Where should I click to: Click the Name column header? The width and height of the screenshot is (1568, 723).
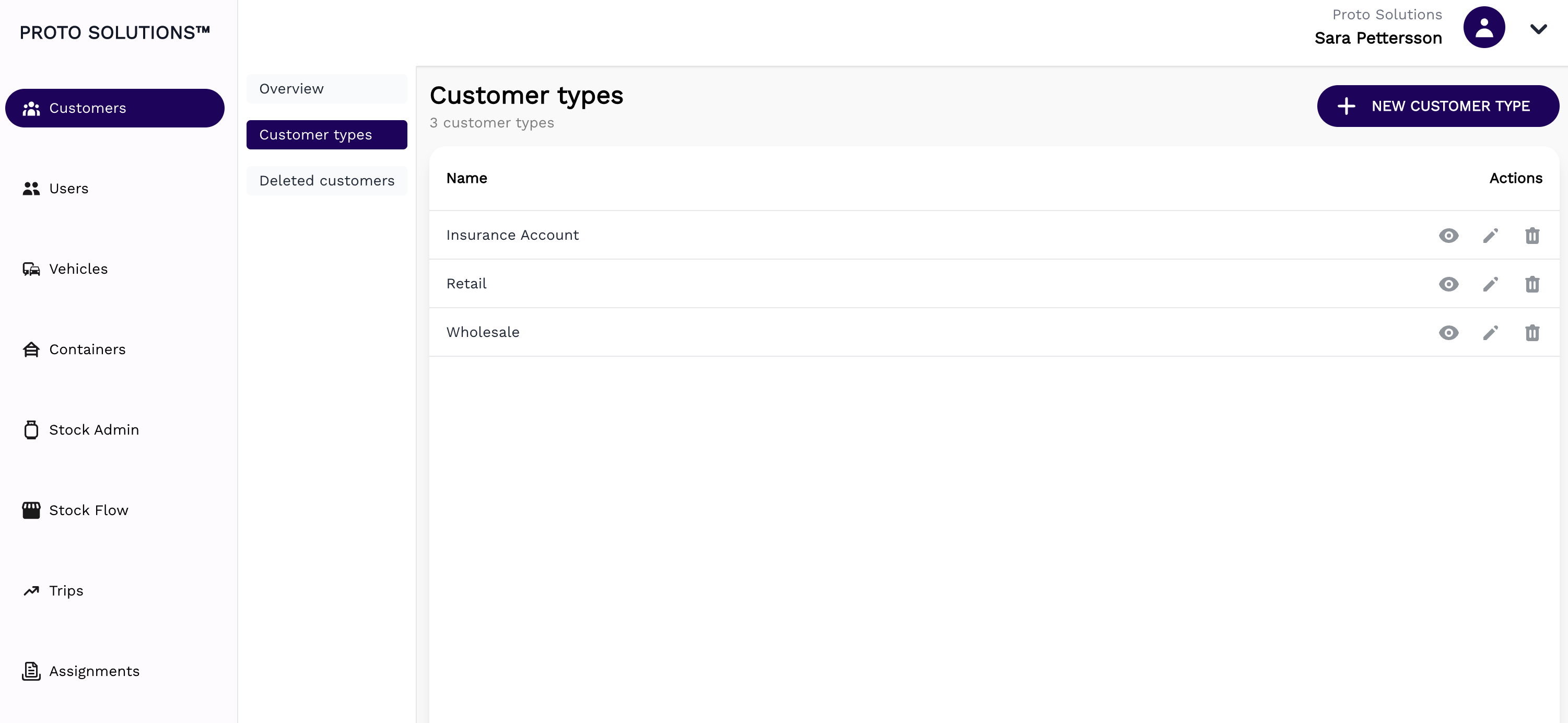coord(466,178)
